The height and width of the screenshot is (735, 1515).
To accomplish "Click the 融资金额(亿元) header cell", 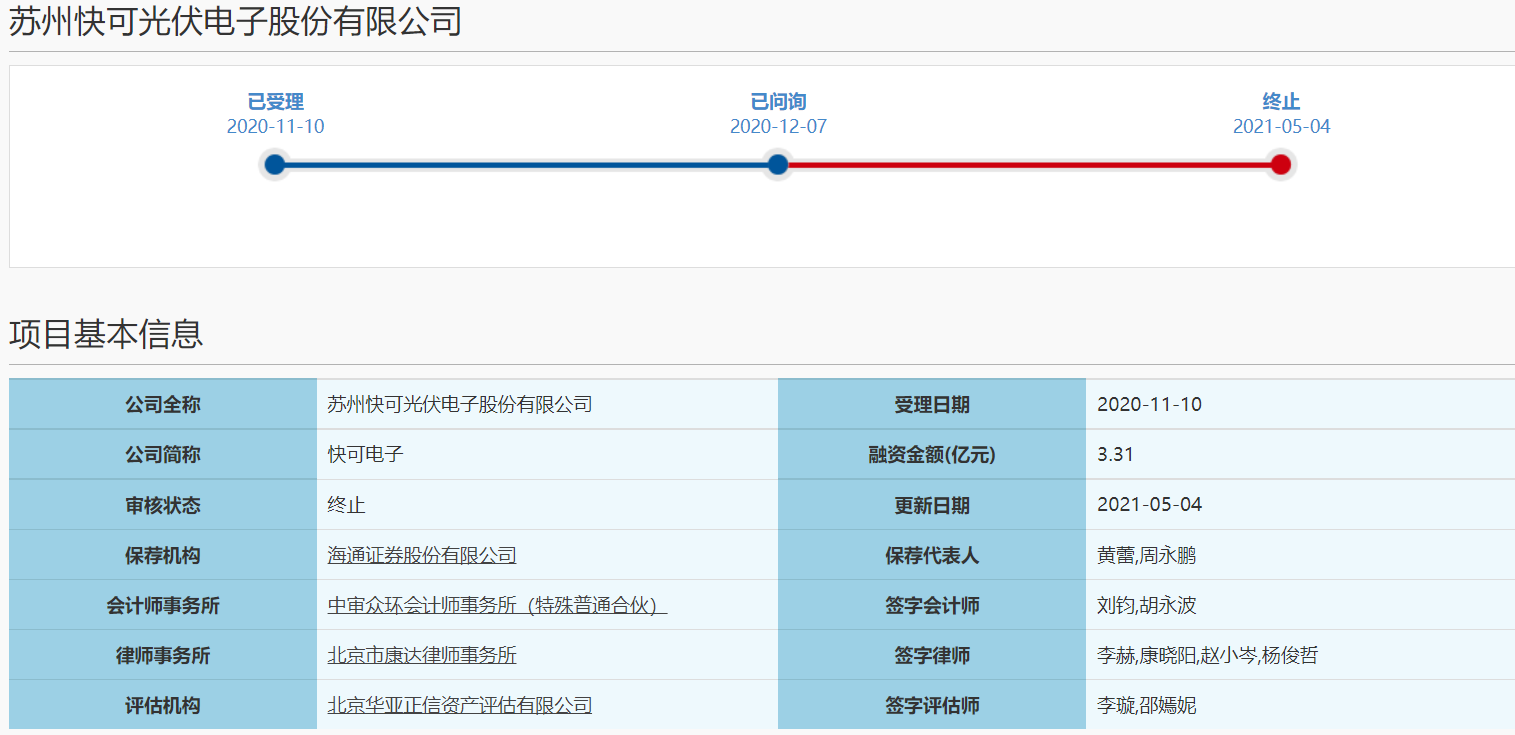I will pos(932,454).
